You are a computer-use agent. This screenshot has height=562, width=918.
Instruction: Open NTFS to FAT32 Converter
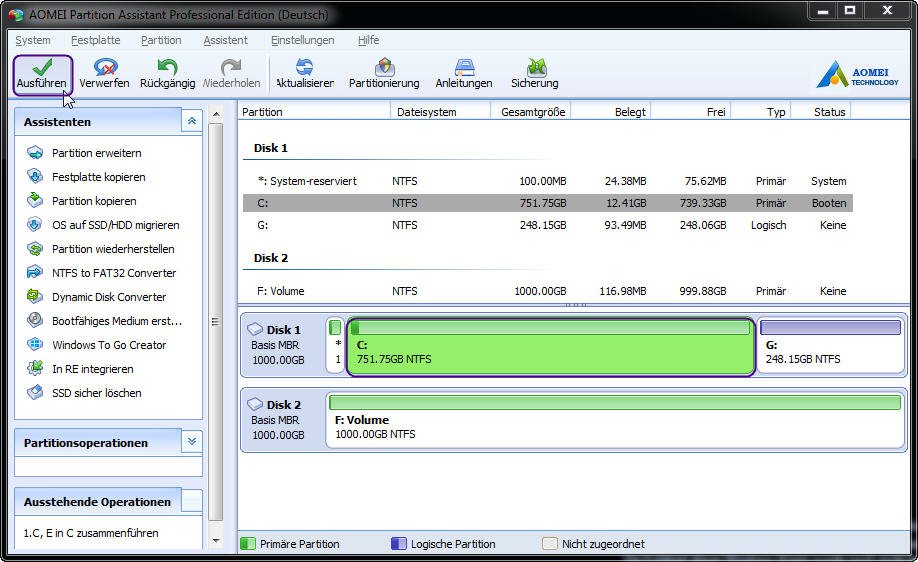point(114,273)
